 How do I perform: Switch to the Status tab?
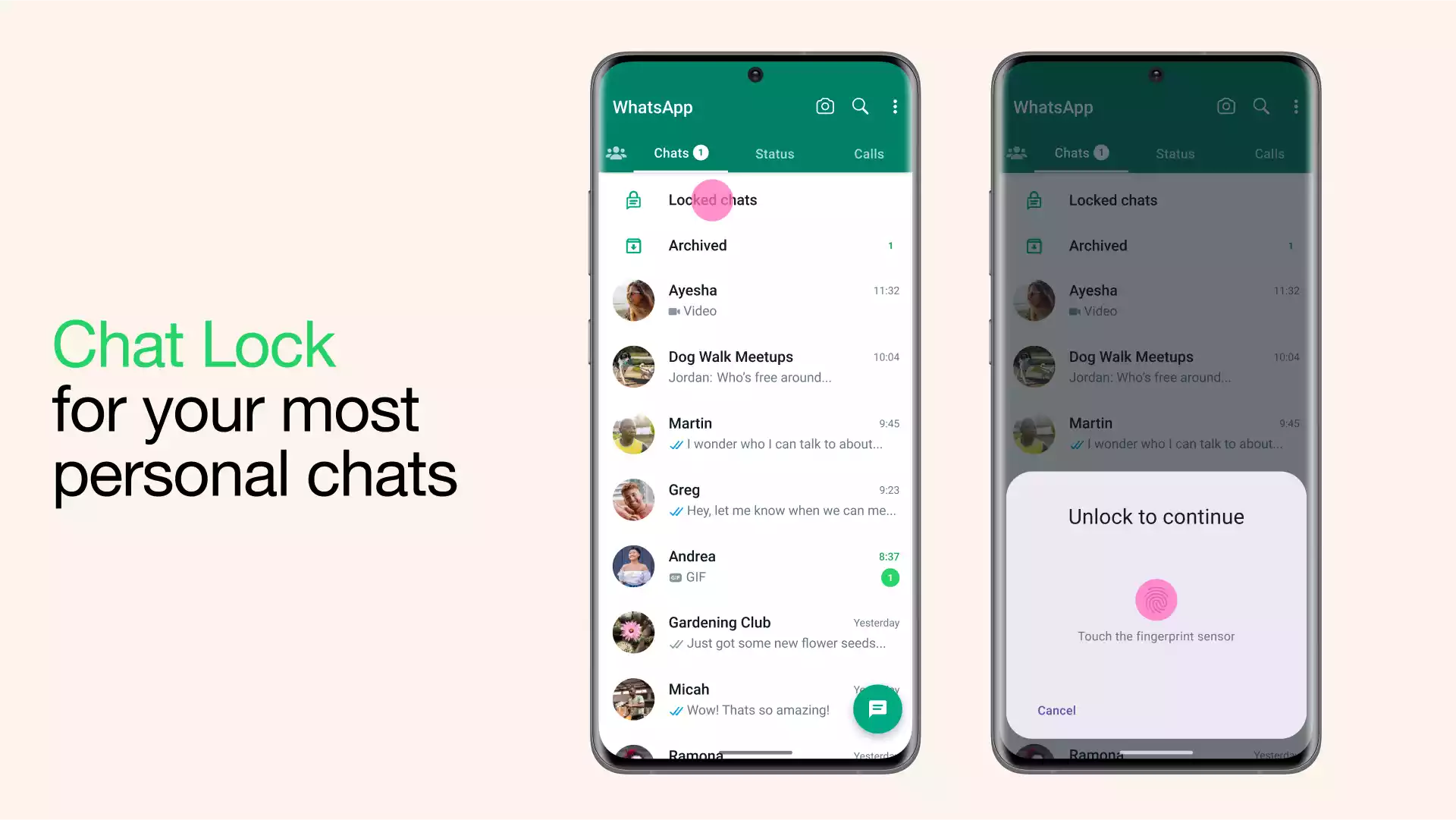tap(774, 152)
